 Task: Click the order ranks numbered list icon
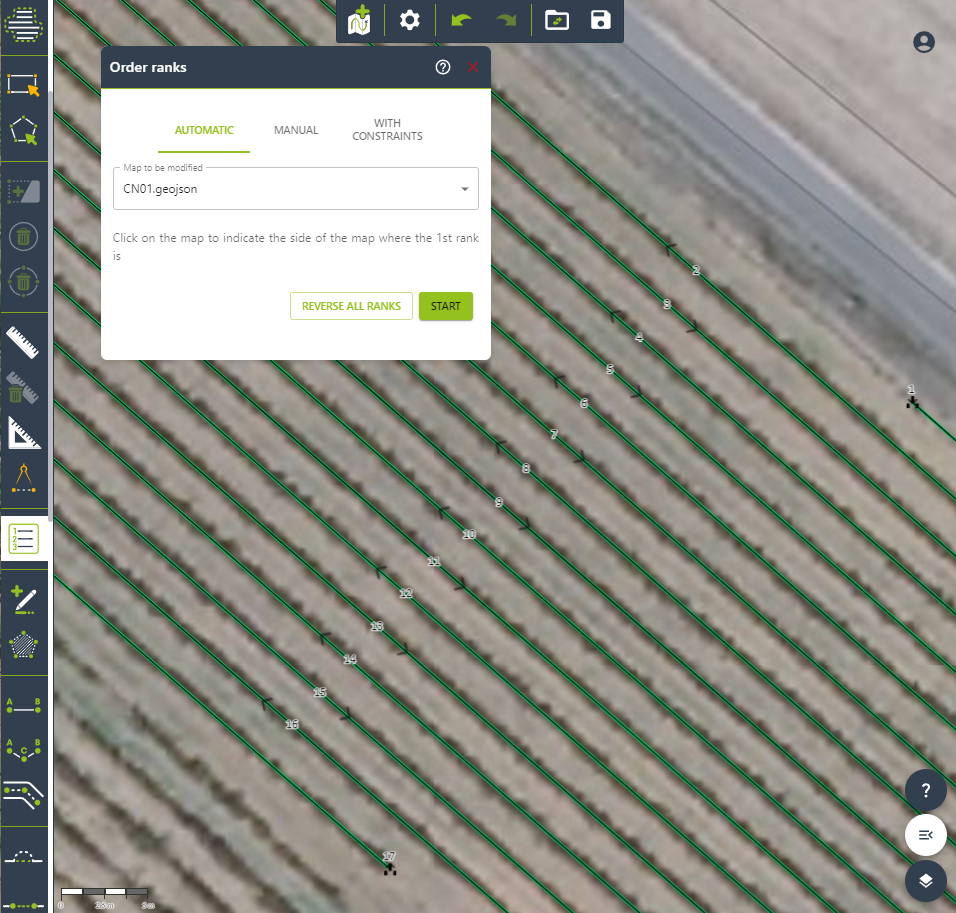[x=24, y=538]
